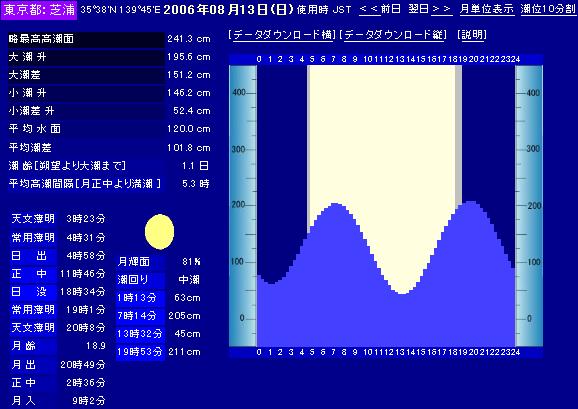
Task: Select the 略最高高潮面 label
Action: click(x=41, y=39)
